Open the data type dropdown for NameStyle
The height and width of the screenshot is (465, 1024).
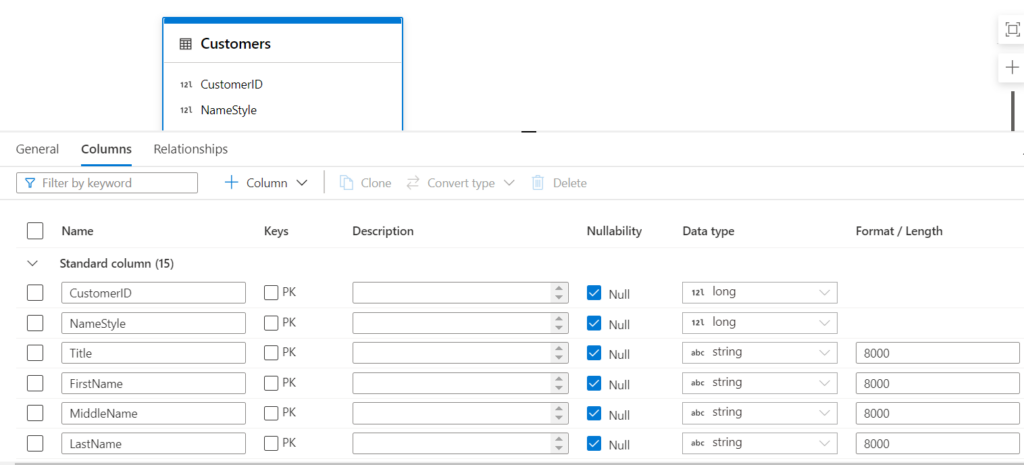760,323
